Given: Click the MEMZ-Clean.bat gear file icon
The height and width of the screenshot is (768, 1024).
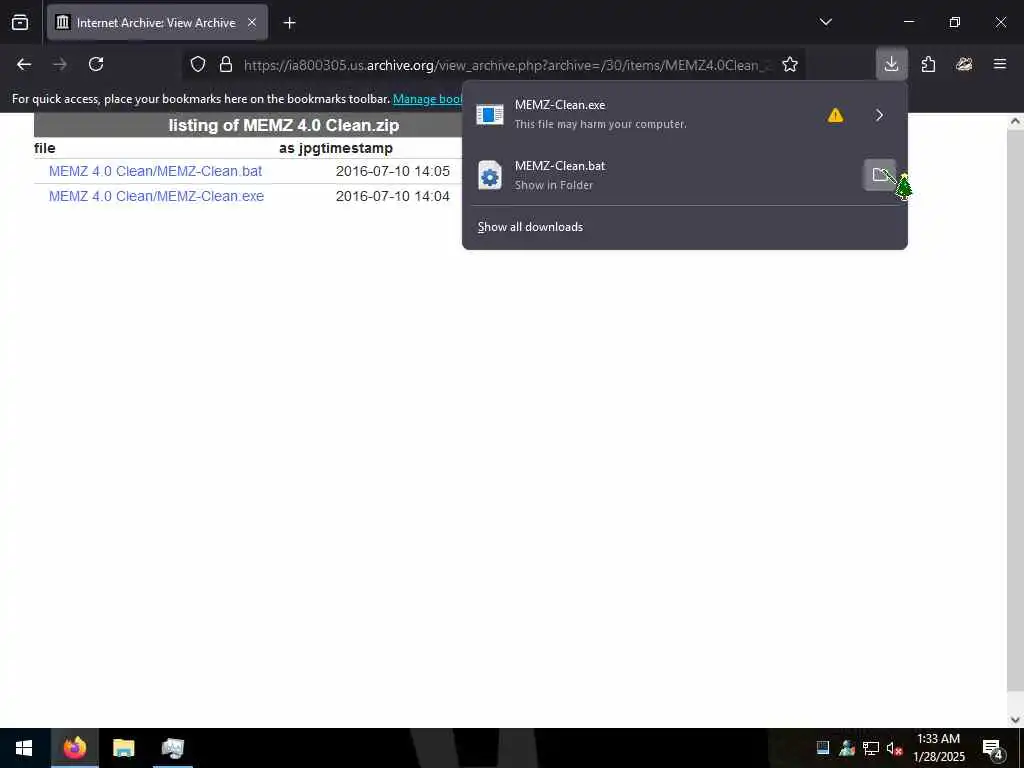Looking at the screenshot, I should tap(490, 175).
